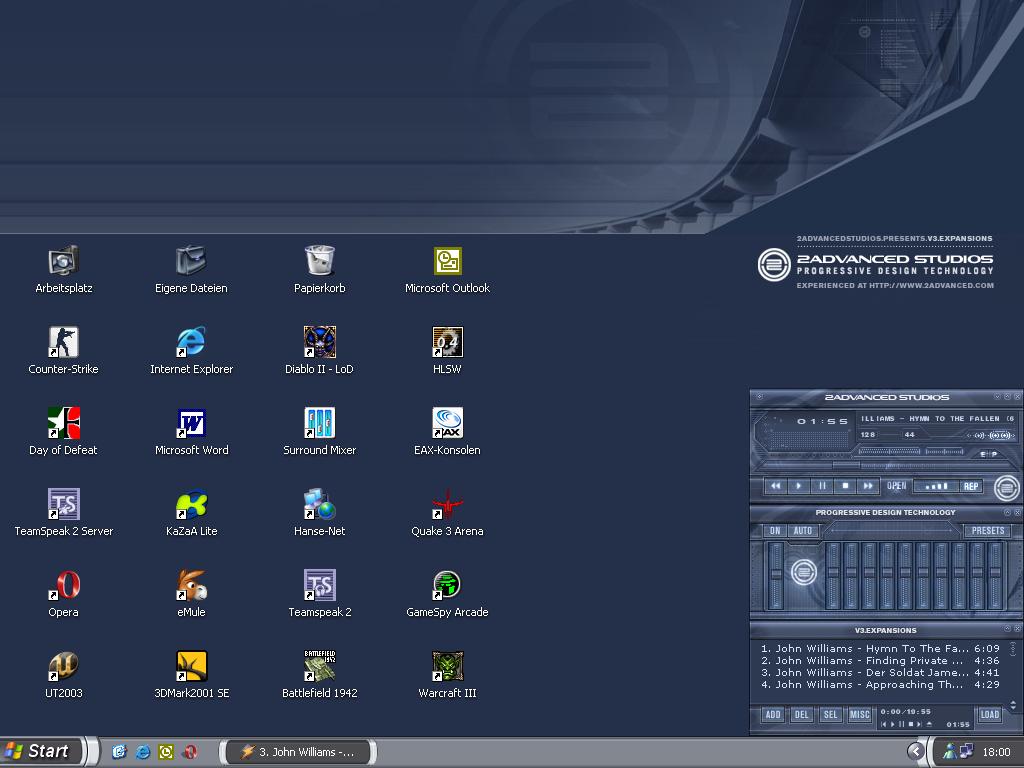
Task: Select TeamSpeak 2 Server icon
Action: pos(63,512)
